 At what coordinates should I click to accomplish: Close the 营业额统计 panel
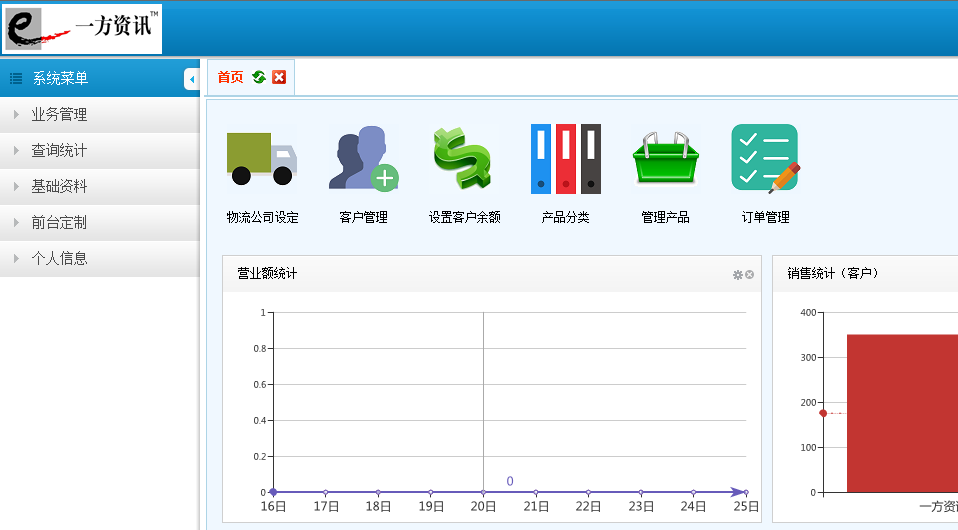750,275
